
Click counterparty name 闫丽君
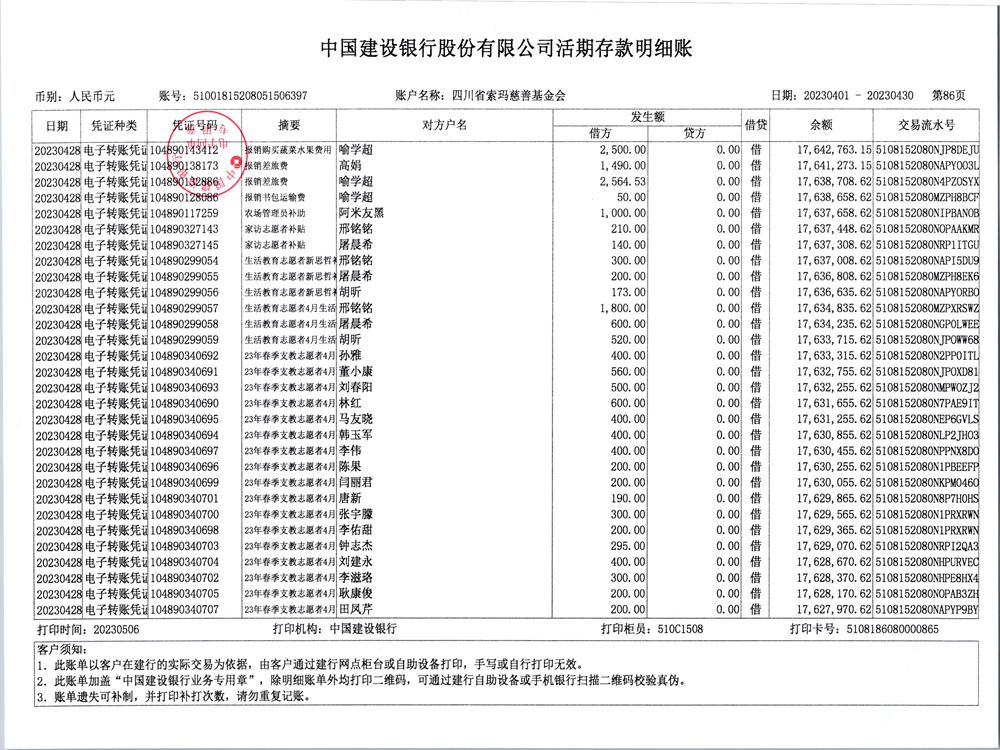(x=356, y=483)
